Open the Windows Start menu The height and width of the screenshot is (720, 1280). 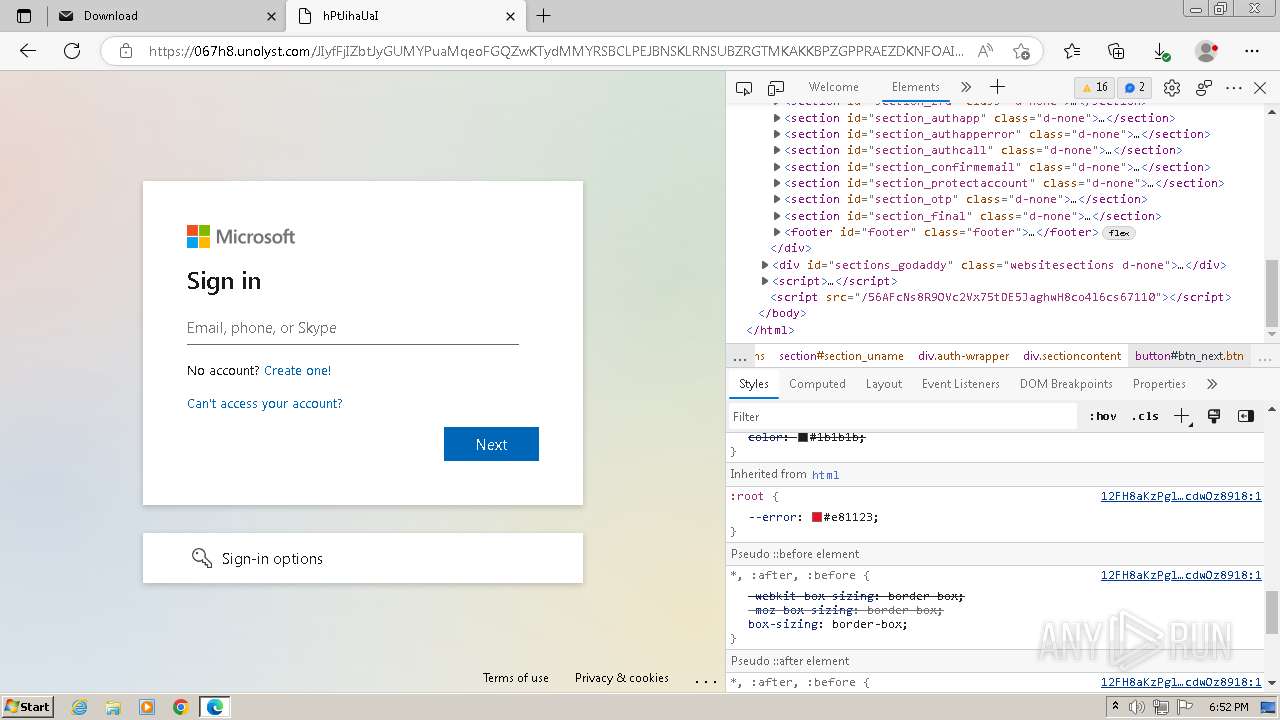[x=28, y=706]
